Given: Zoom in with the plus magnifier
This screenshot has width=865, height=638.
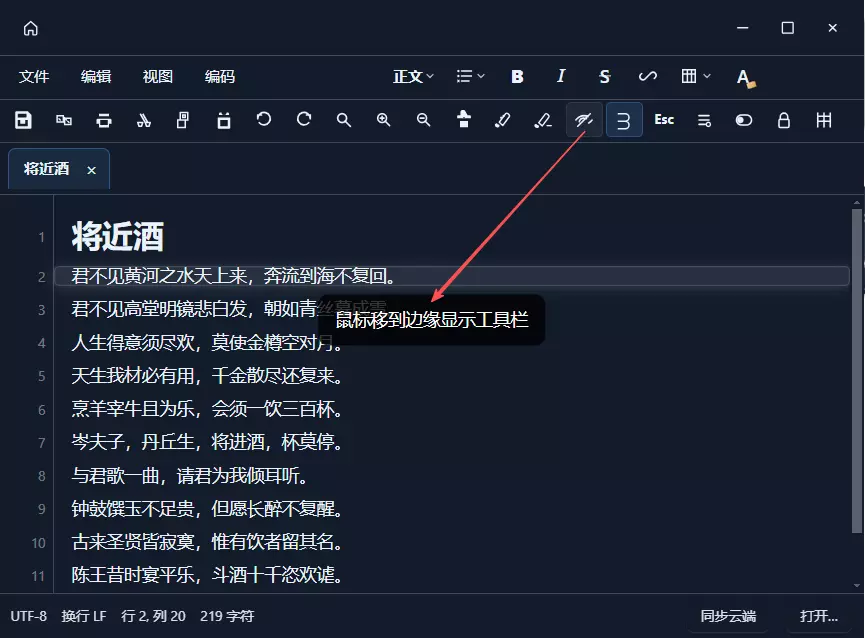Looking at the screenshot, I should click(383, 120).
